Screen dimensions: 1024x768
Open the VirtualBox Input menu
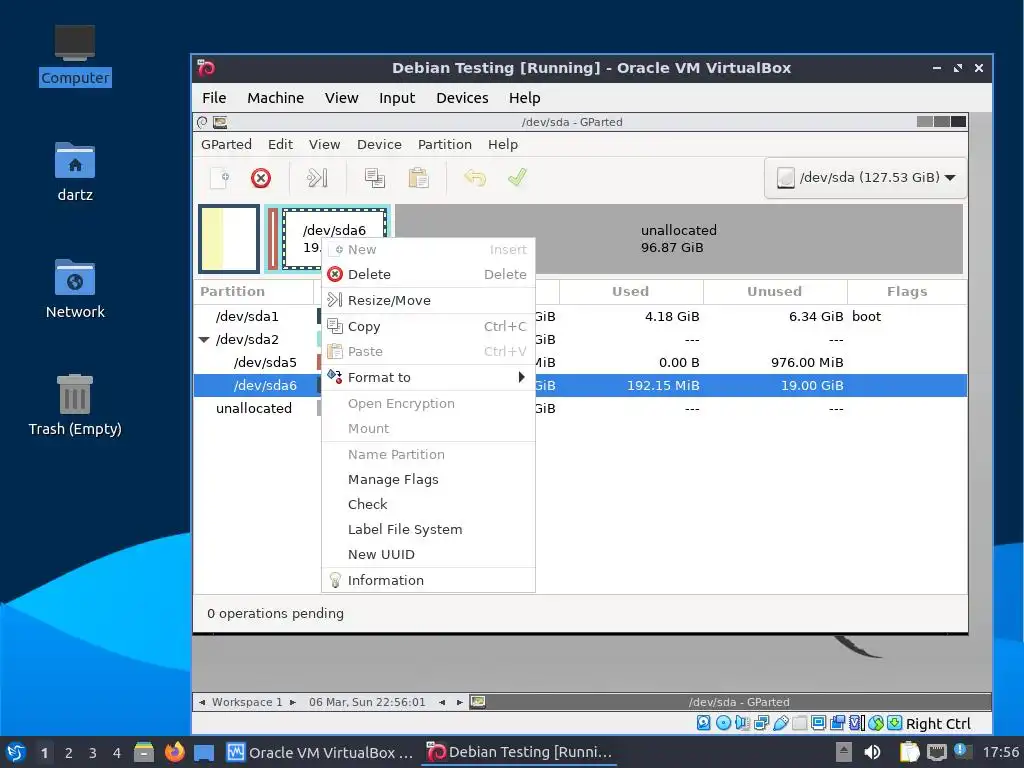pyautogui.click(x=397, y=98)
